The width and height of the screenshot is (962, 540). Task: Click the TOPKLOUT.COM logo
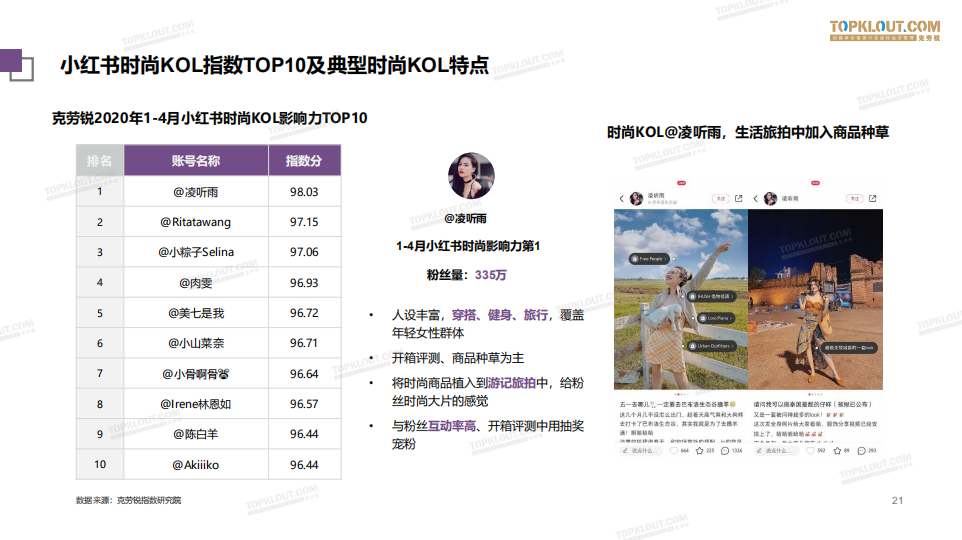click(885, 30)
